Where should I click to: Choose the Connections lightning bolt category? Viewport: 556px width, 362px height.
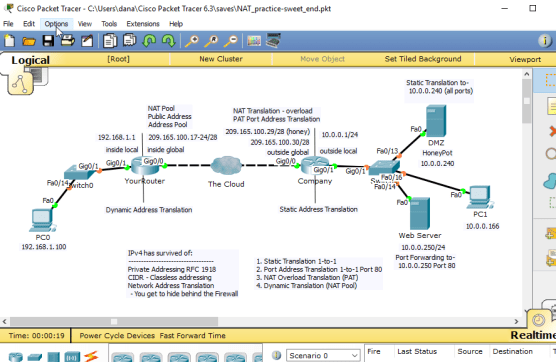tap(91, 357)
